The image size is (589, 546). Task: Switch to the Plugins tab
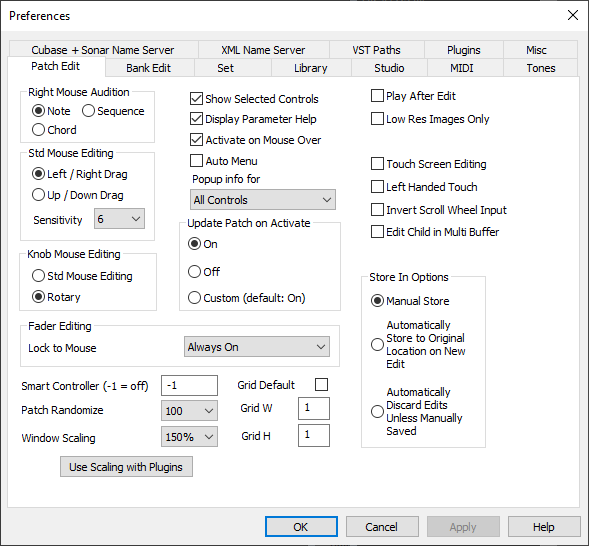(464, 50)
